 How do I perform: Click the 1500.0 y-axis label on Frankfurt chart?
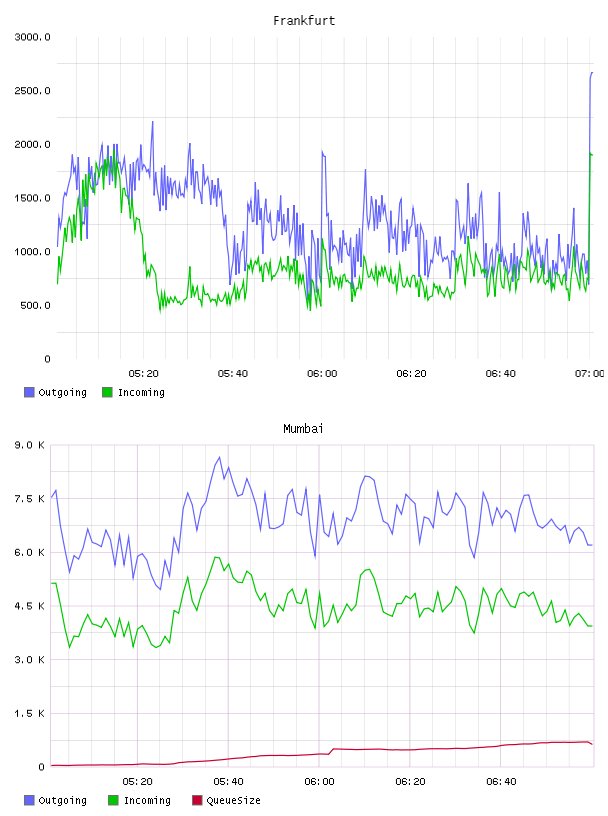33,198
